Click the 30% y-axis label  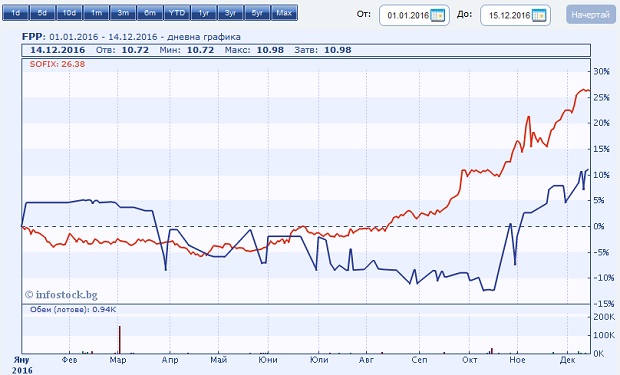601,72
